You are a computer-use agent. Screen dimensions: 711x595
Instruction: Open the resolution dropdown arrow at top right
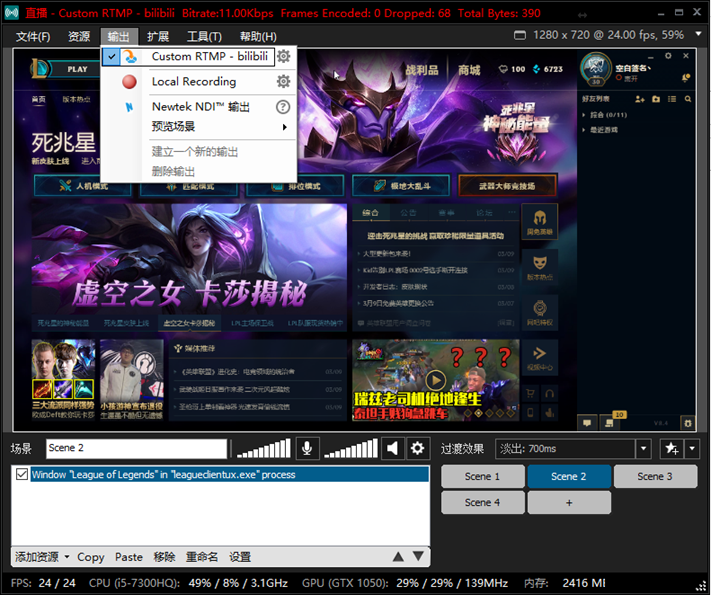698,34
